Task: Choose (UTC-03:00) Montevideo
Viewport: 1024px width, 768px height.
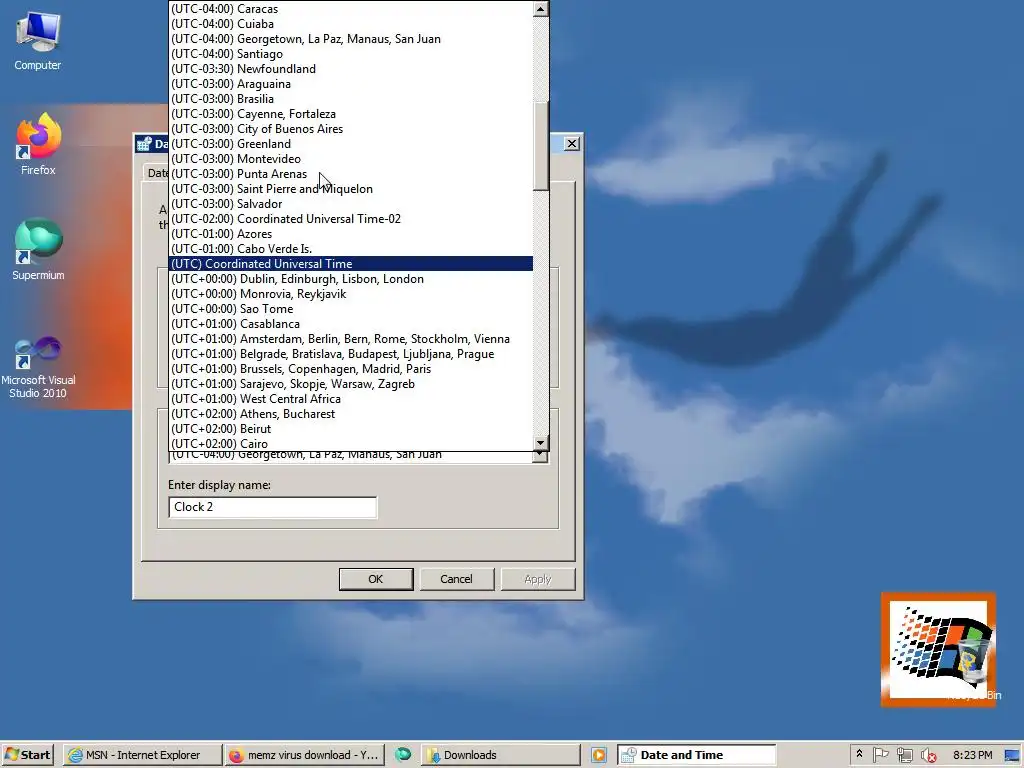Action: [x=351, y=159]
